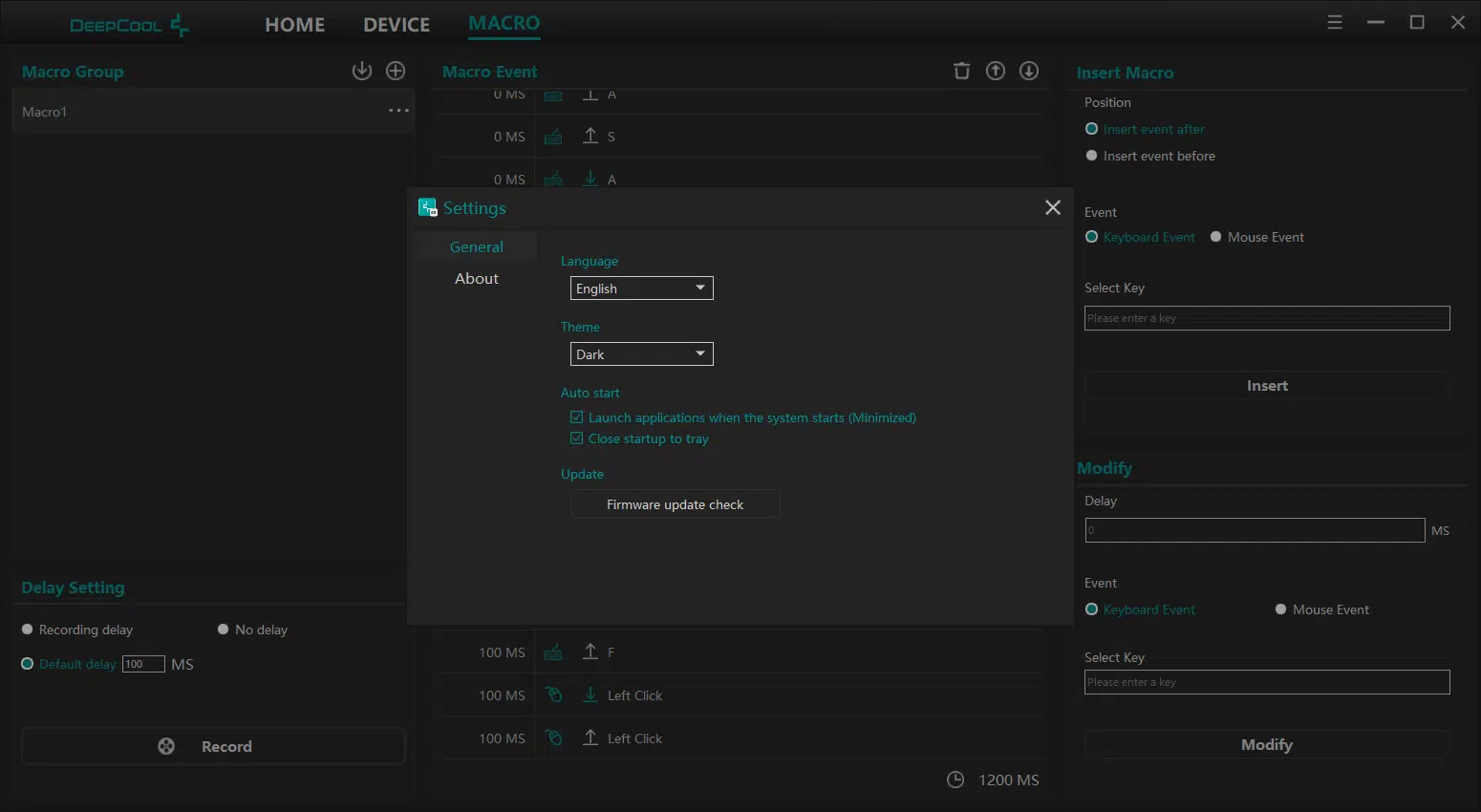Open Macro1 three-dot options menu

398,111
